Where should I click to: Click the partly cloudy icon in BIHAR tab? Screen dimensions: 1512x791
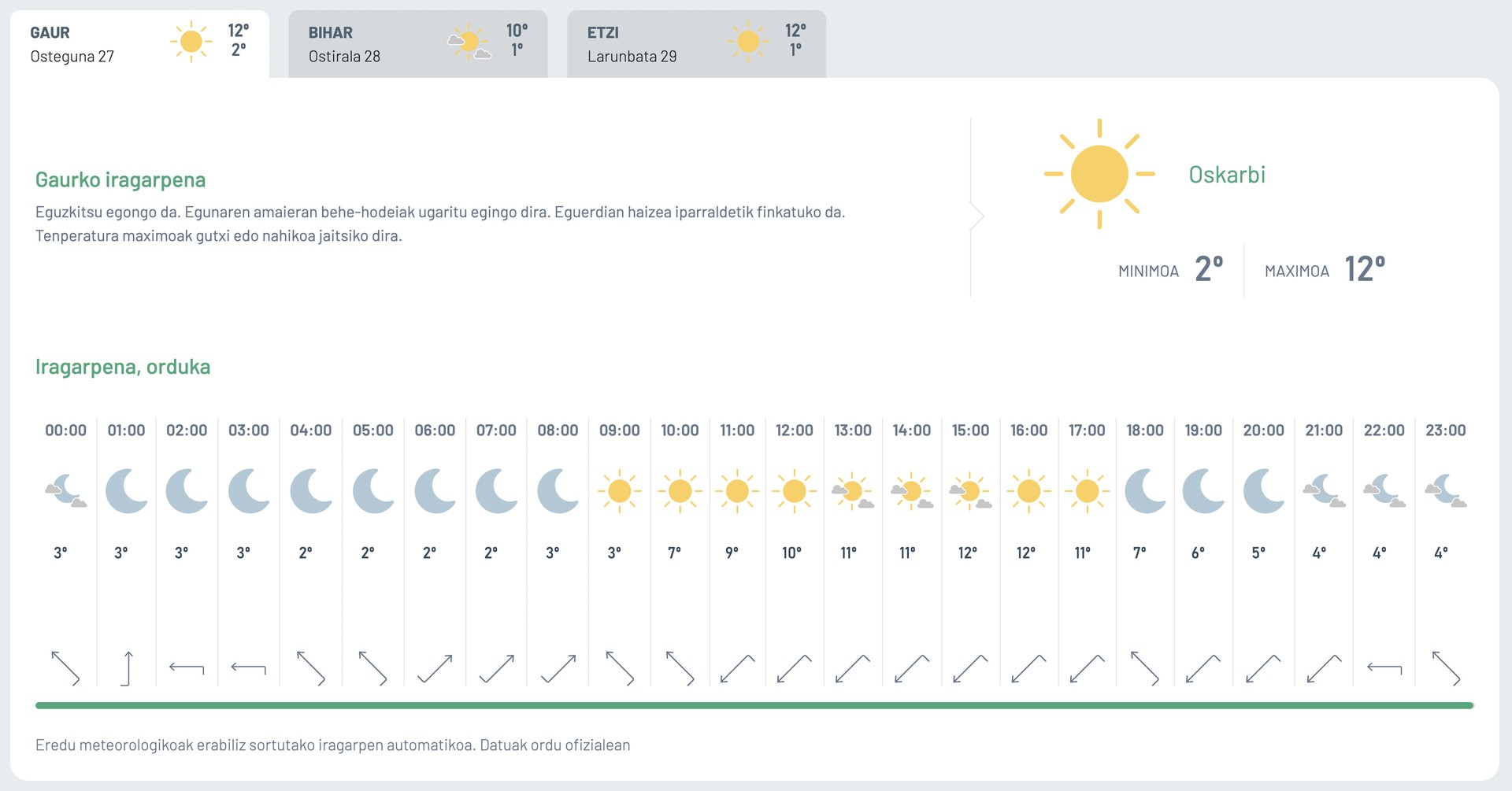tap(469, 42)
